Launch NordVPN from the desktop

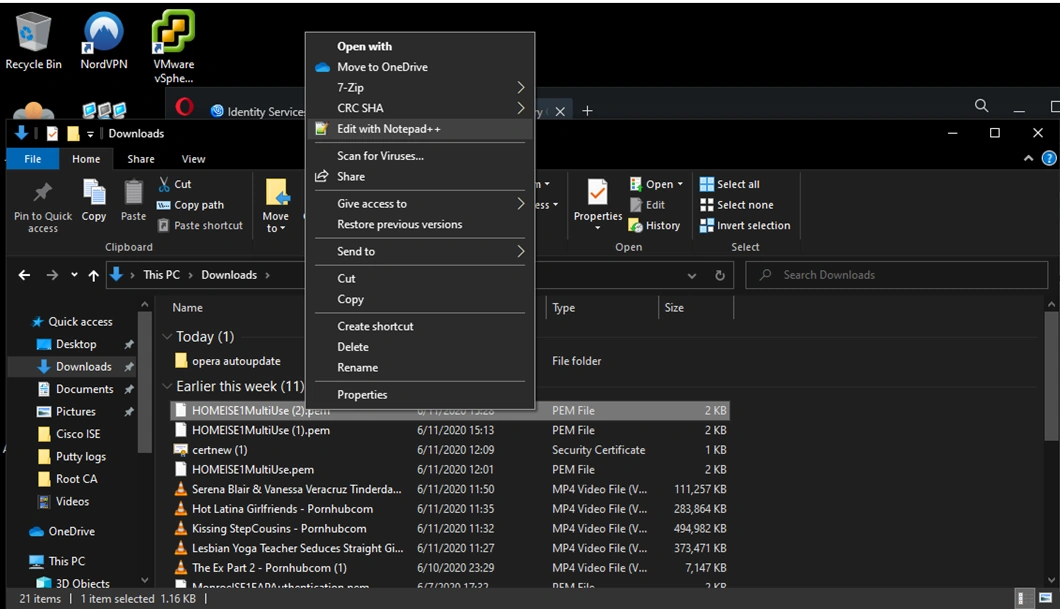click(103, 33)
